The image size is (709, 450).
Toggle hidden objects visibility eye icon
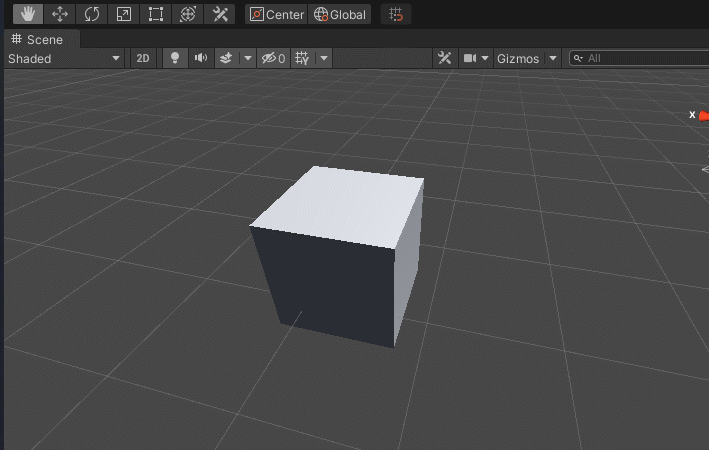tap(274, 58)
